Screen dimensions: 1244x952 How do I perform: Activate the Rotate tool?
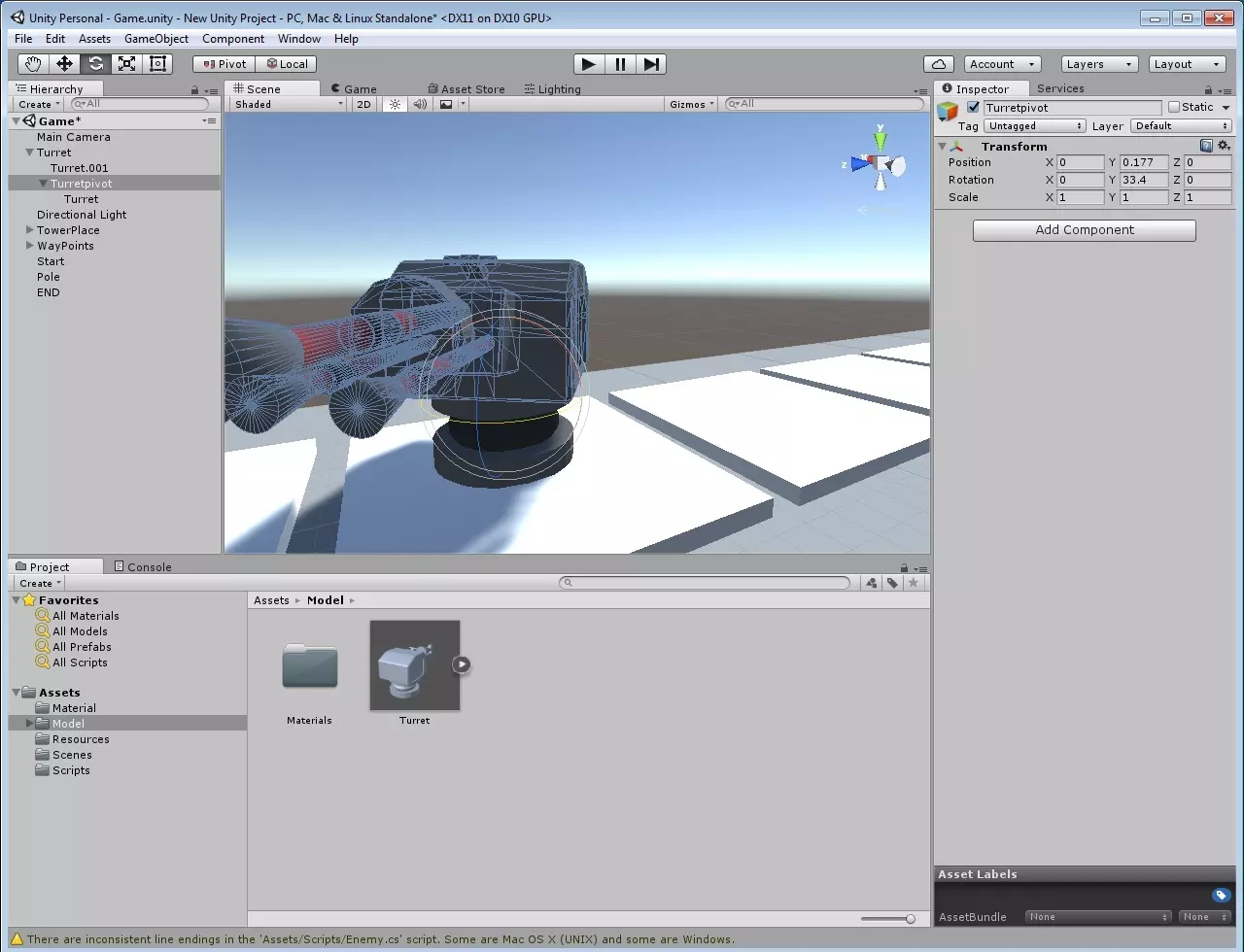pos(95,64)
